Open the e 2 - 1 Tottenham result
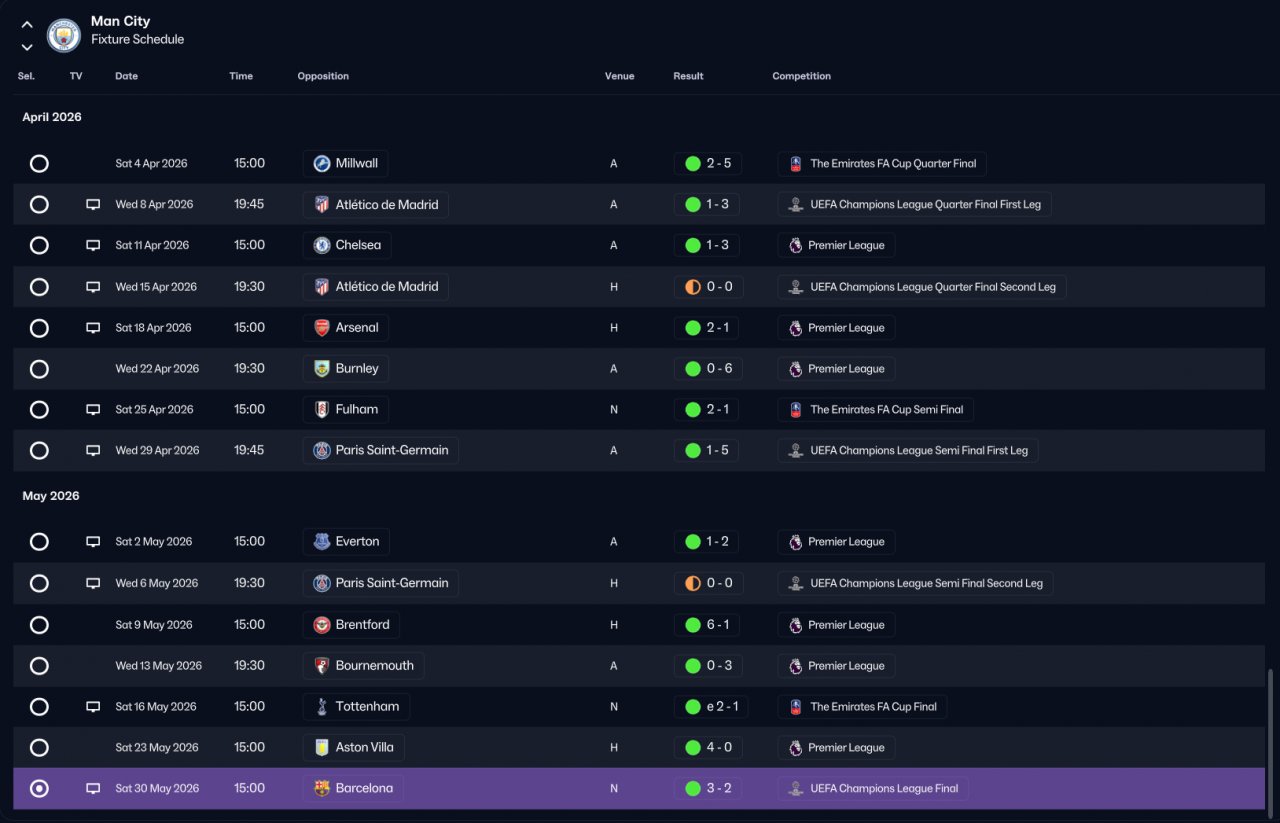The image size is (1280, 823). [x=711, y=707]
